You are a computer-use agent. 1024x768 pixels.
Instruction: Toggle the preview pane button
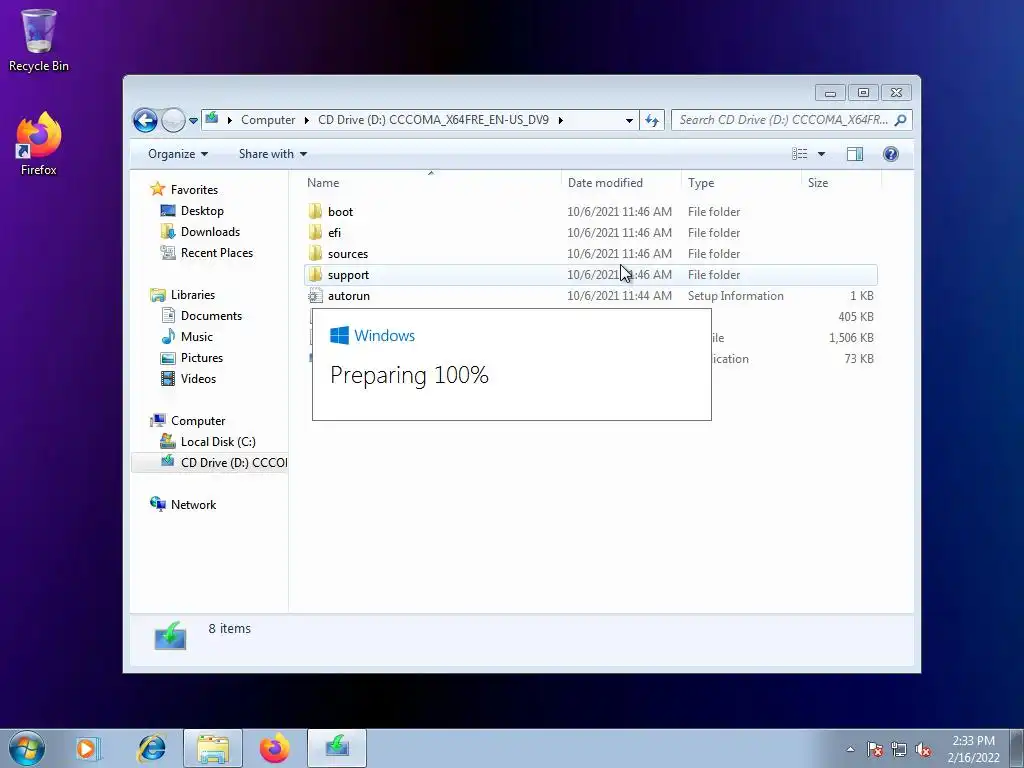[854, 154]
